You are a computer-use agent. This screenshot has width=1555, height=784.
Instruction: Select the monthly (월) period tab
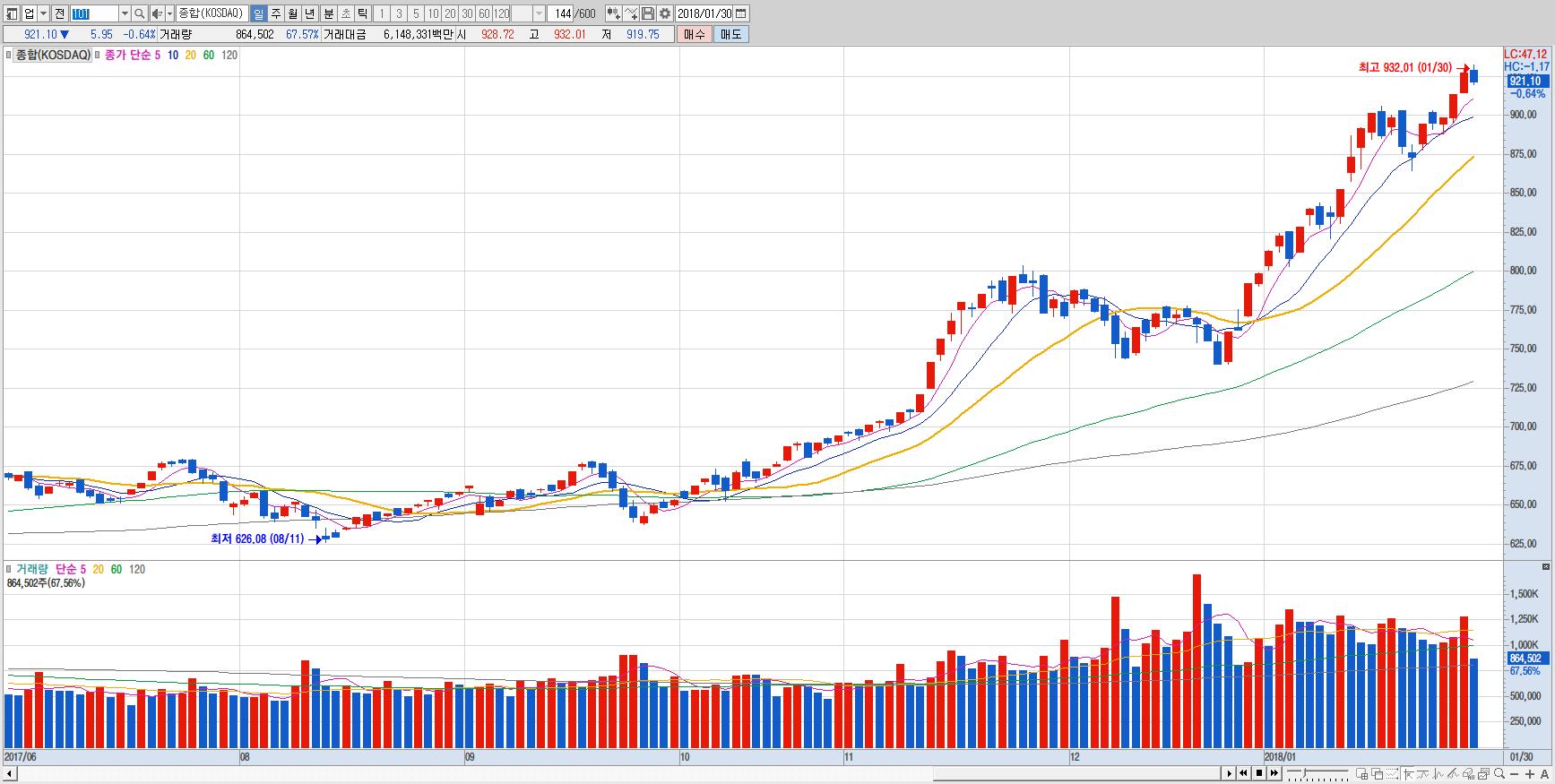click(292, 13)
